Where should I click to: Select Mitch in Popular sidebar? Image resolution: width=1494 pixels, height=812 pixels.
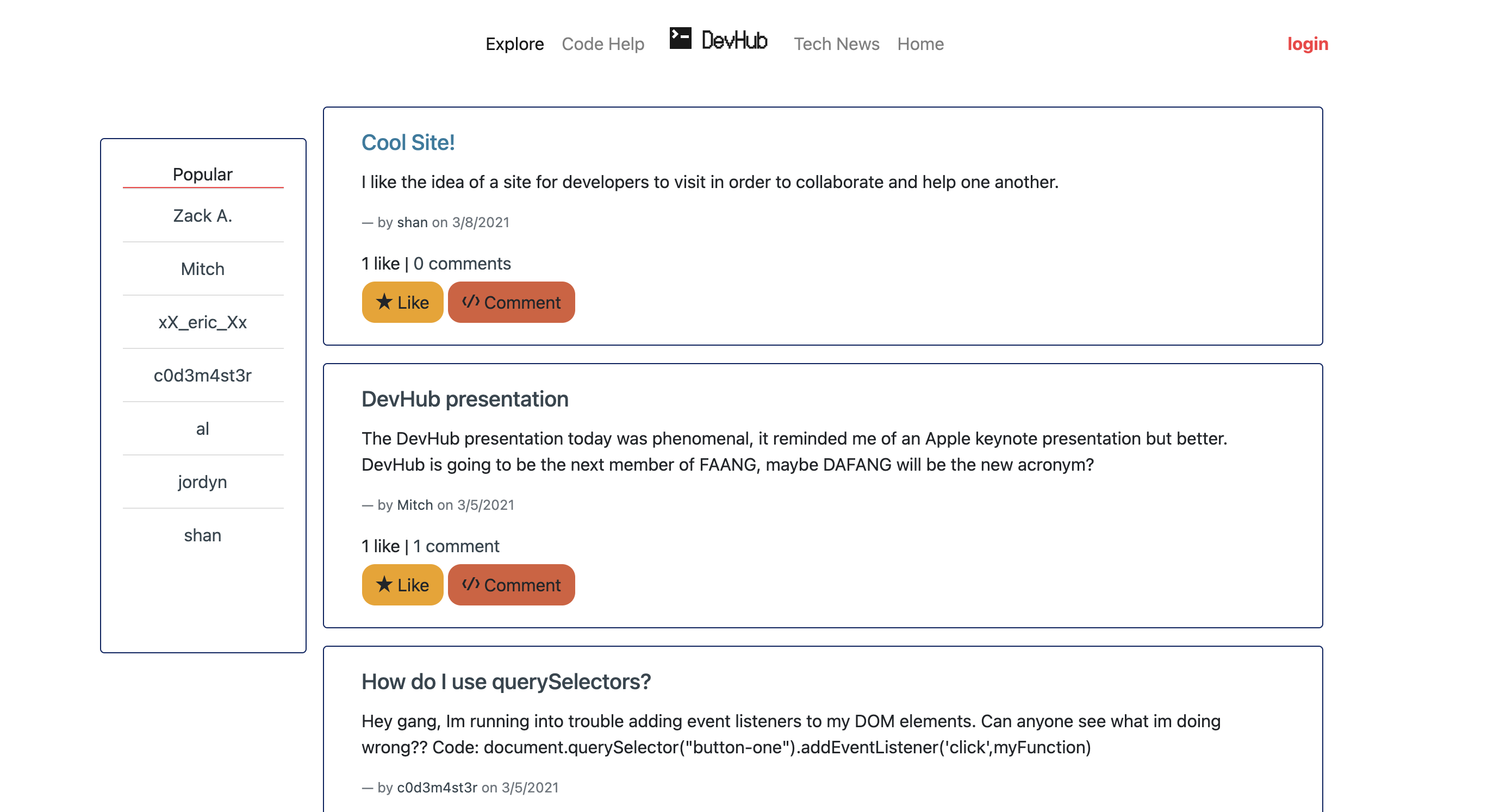pos(202,269)
